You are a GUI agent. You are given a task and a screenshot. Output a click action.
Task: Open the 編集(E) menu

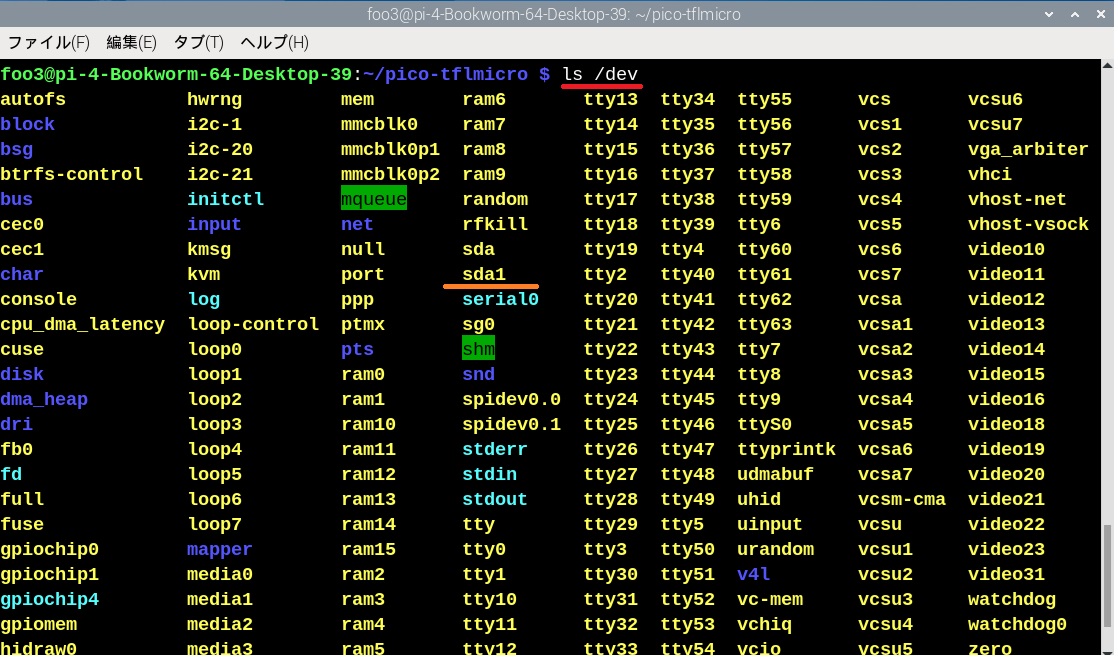(131, 42)
